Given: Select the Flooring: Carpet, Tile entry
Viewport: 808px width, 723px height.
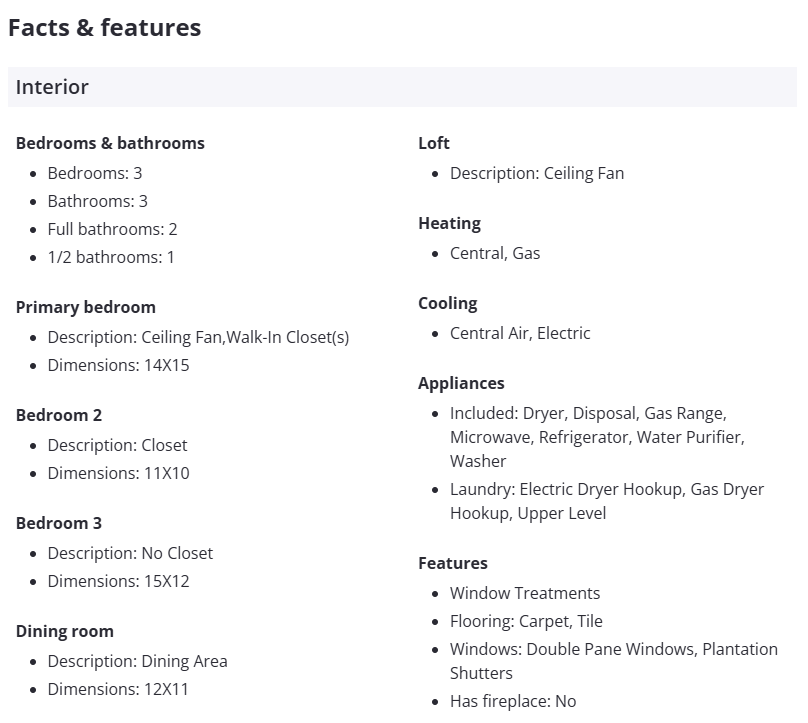Looking at the screenshot, I should (x=526, y=621).
